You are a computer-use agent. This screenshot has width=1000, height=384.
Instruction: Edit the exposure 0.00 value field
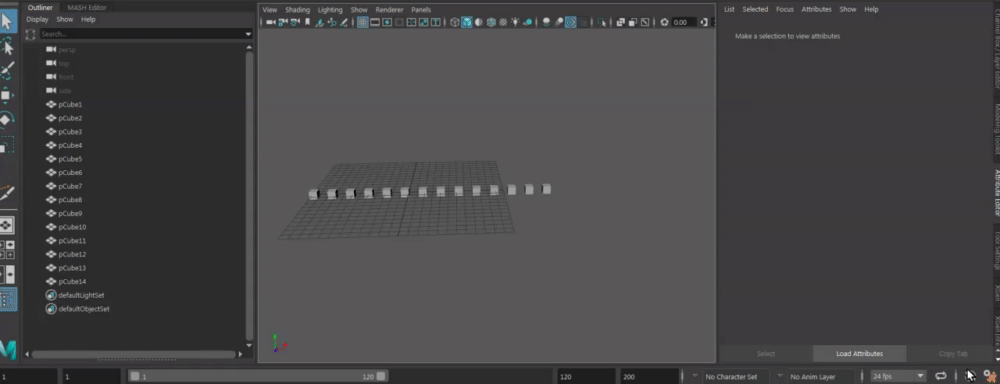coord(684,22)
